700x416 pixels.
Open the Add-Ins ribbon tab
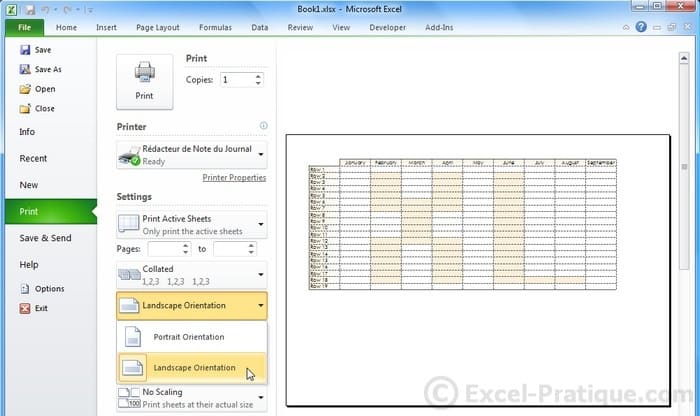pos(439,28)
